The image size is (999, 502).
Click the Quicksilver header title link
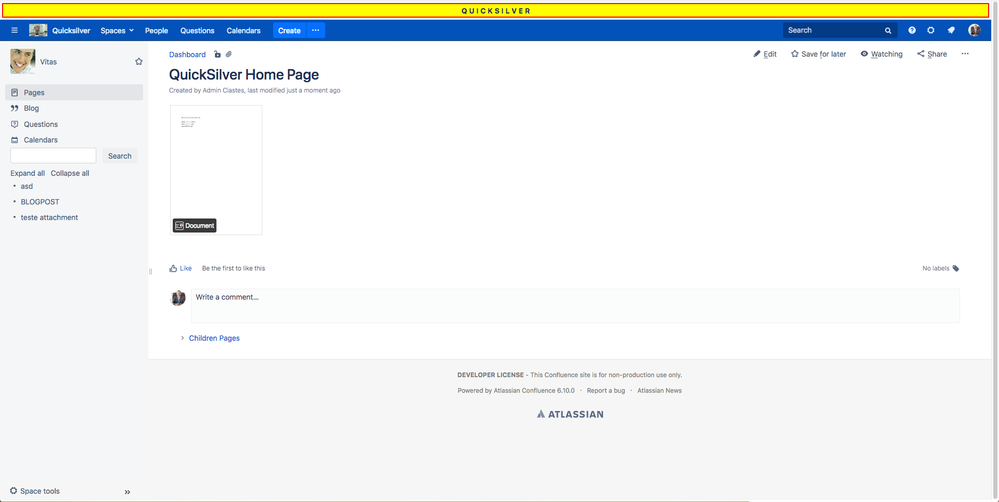[x=71, y=31]
